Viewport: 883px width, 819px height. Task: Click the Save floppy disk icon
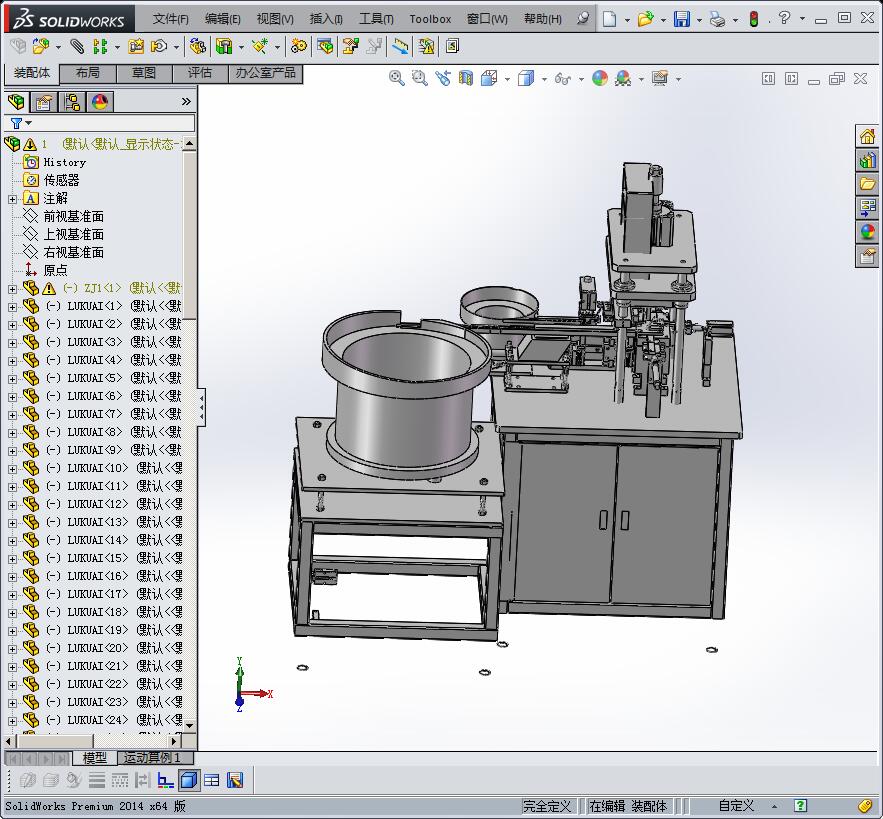point(681,19)
